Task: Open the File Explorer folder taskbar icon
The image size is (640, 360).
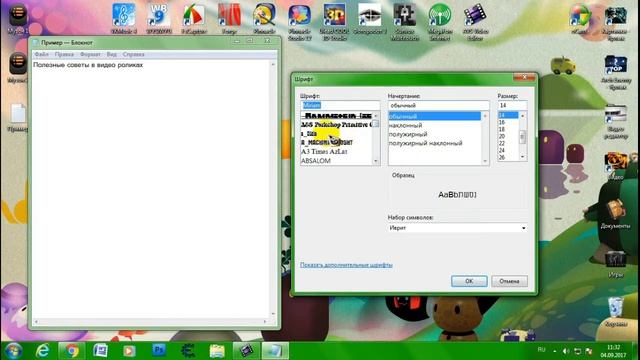Action: tap(217, 351)
